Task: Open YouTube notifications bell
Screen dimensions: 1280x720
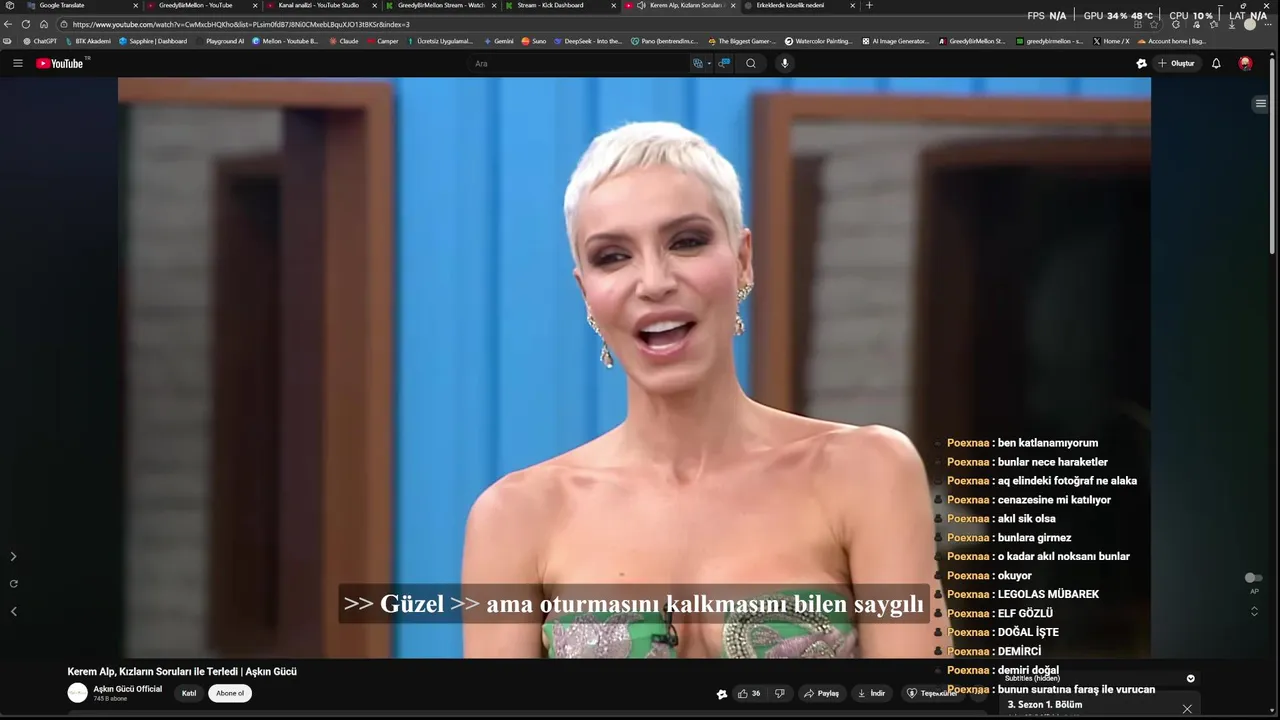Action: point(1216,63)
